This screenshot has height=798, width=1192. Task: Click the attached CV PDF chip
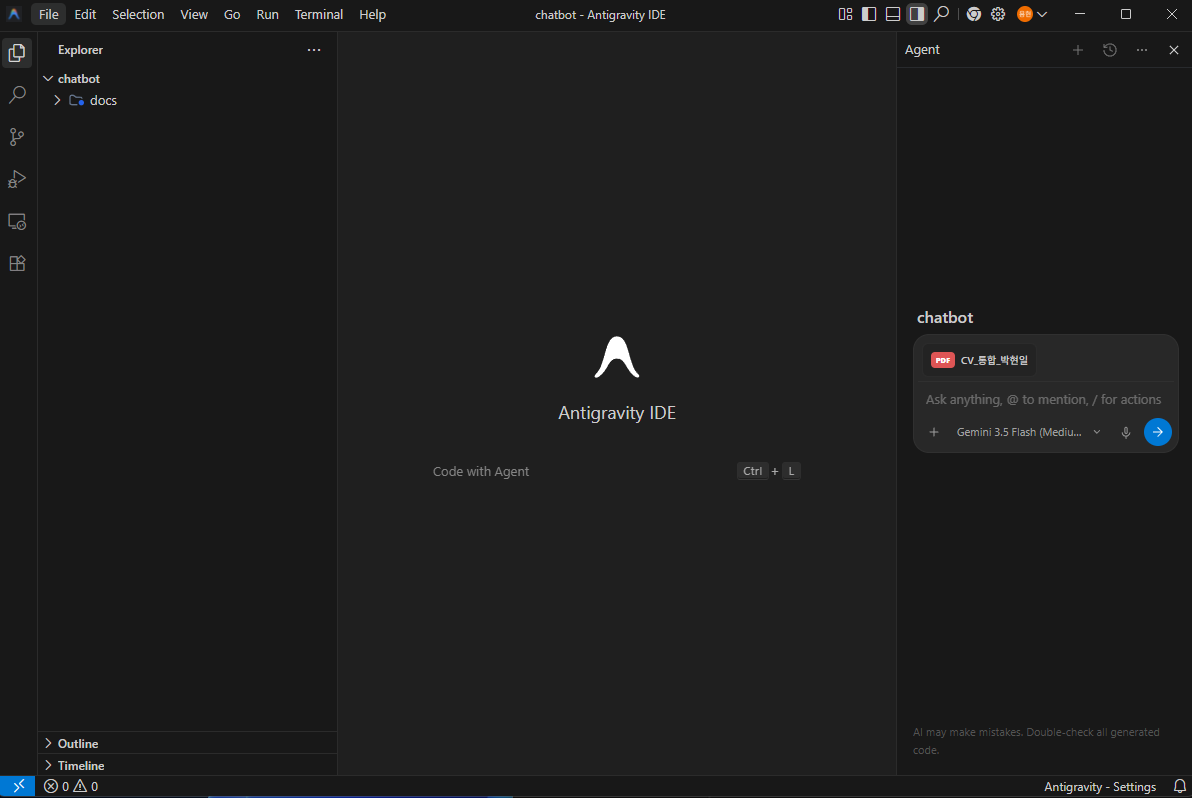(980, 360)
